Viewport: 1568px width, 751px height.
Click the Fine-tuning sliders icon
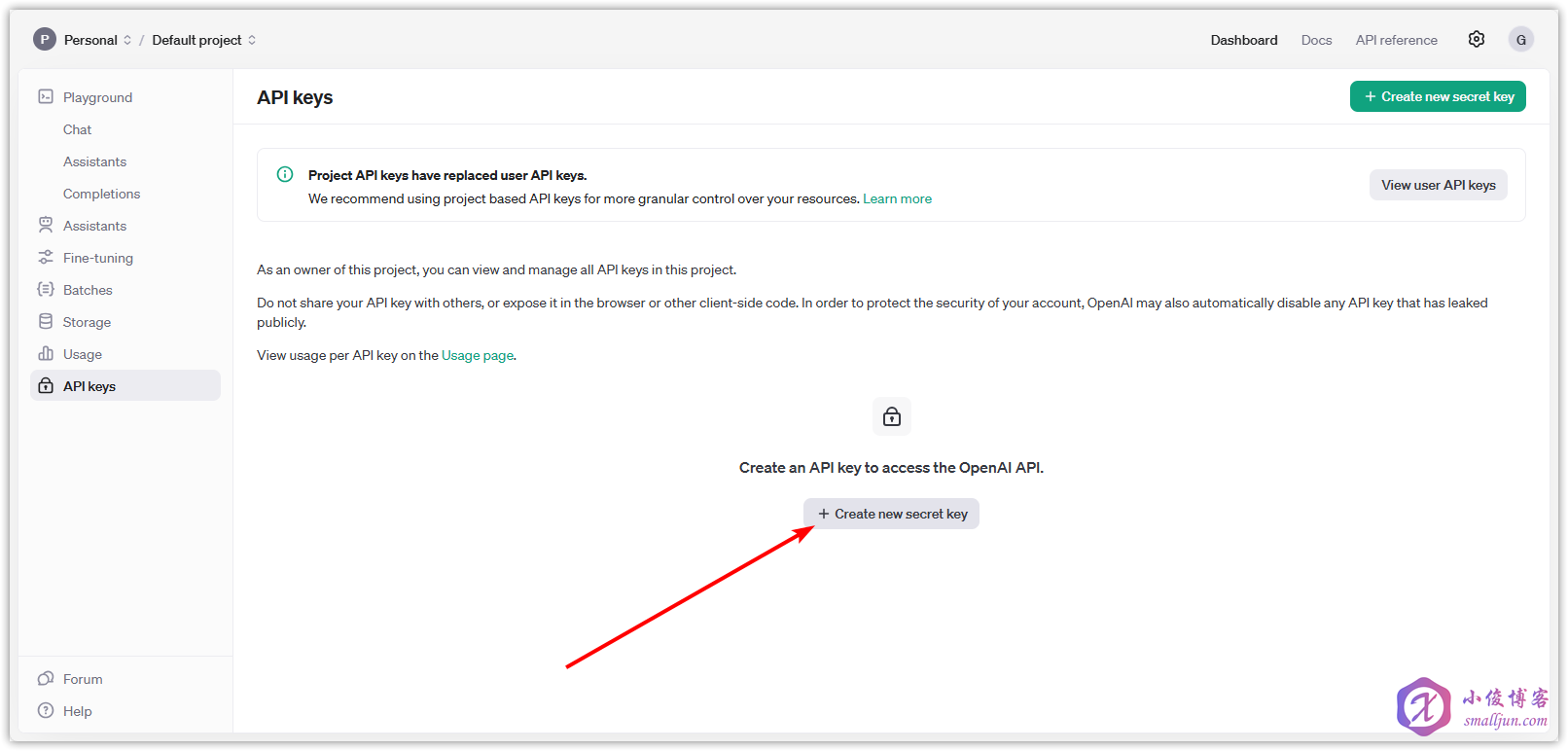click(x=46, y=257)
